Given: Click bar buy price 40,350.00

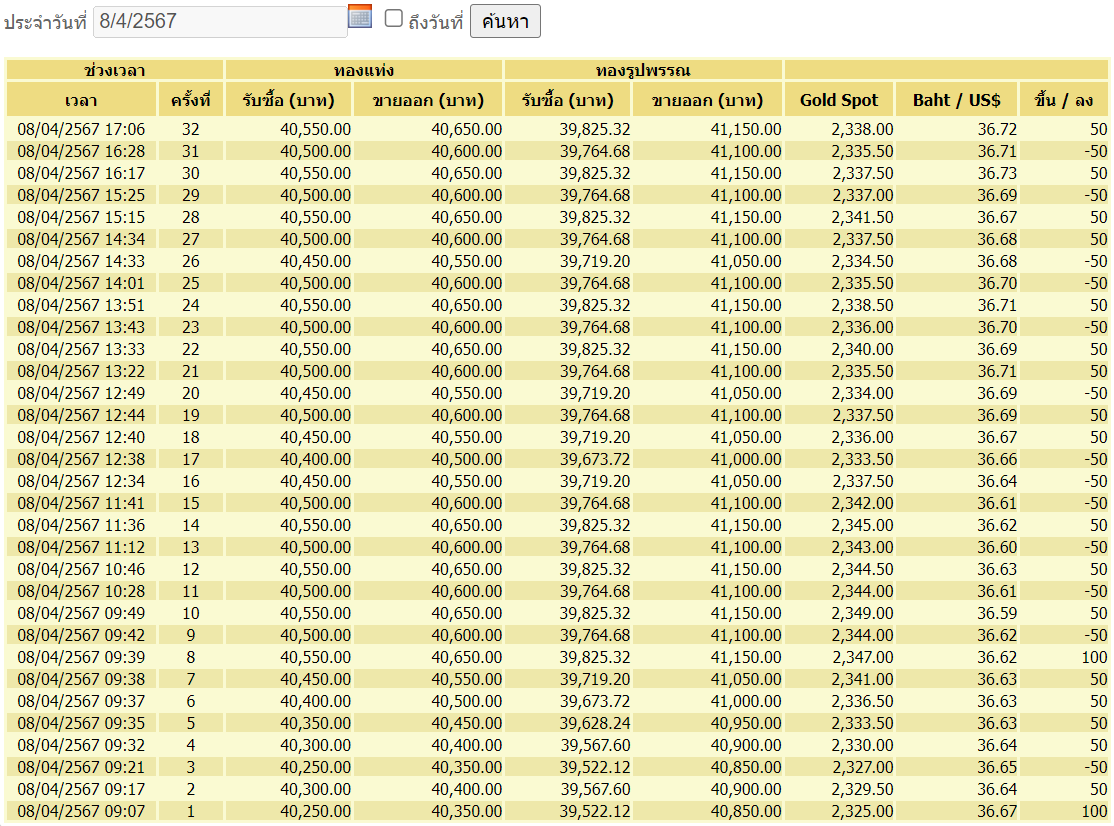Looking at the screenshot, I should point(315,724).
